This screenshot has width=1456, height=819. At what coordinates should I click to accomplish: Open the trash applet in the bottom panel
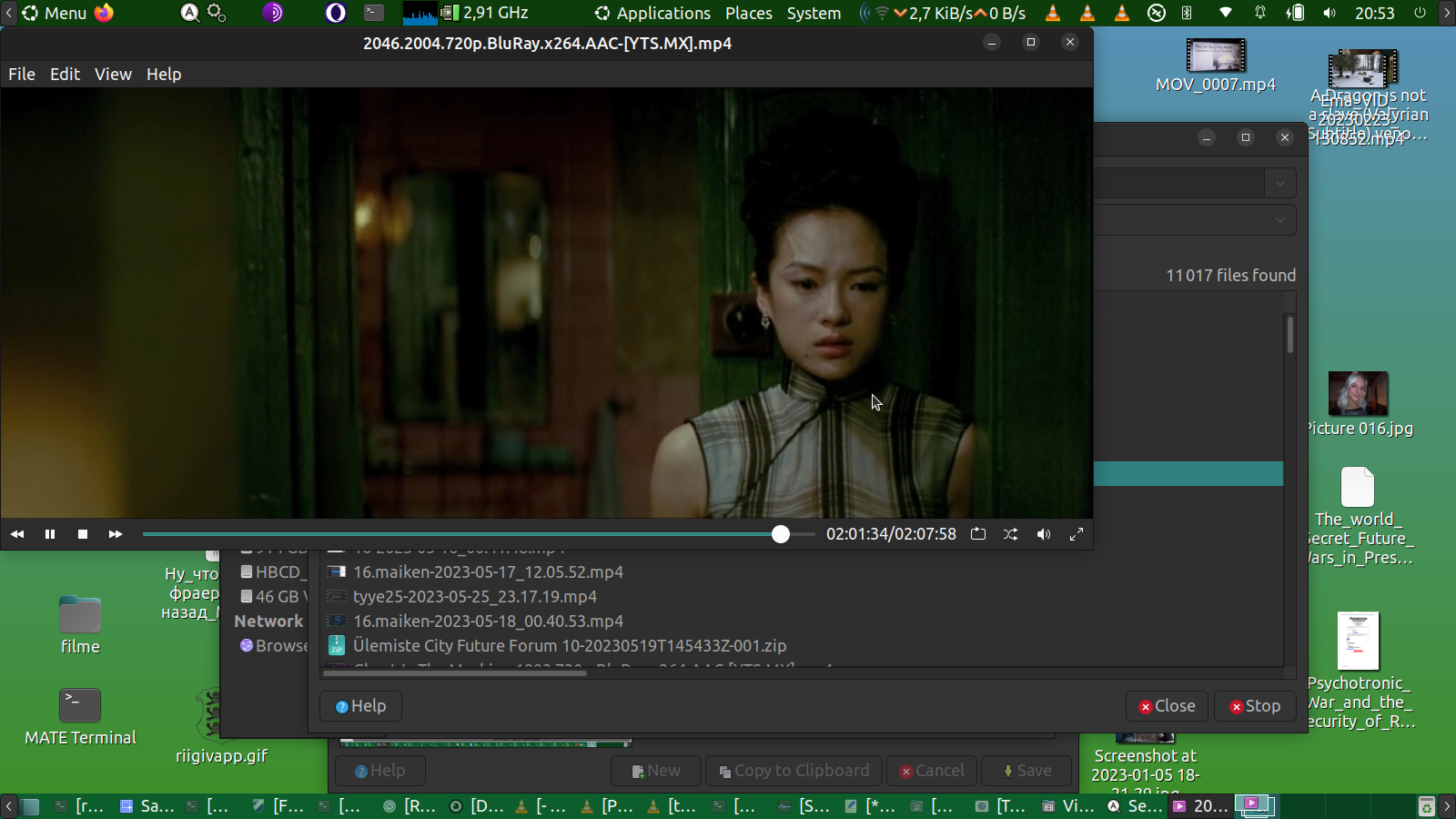point(1427,806)
